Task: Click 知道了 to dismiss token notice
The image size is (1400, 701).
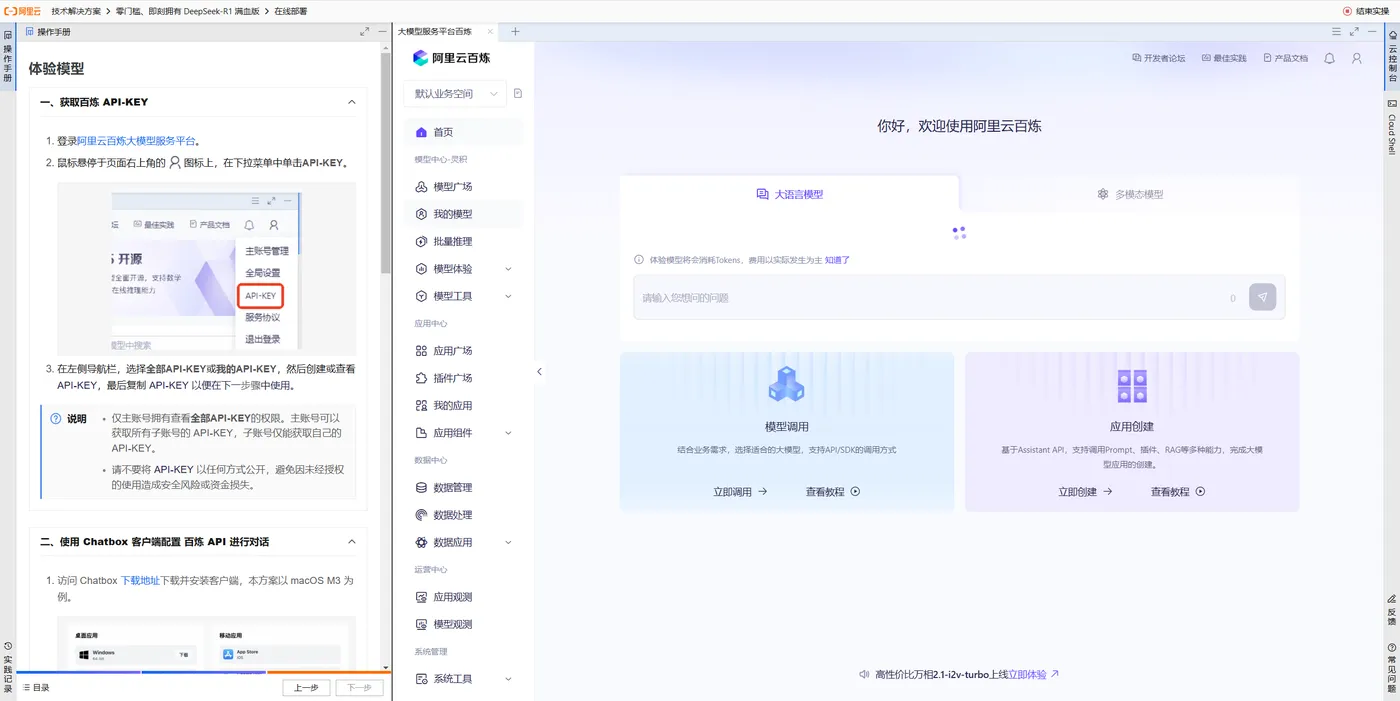Action: [837, 260]
